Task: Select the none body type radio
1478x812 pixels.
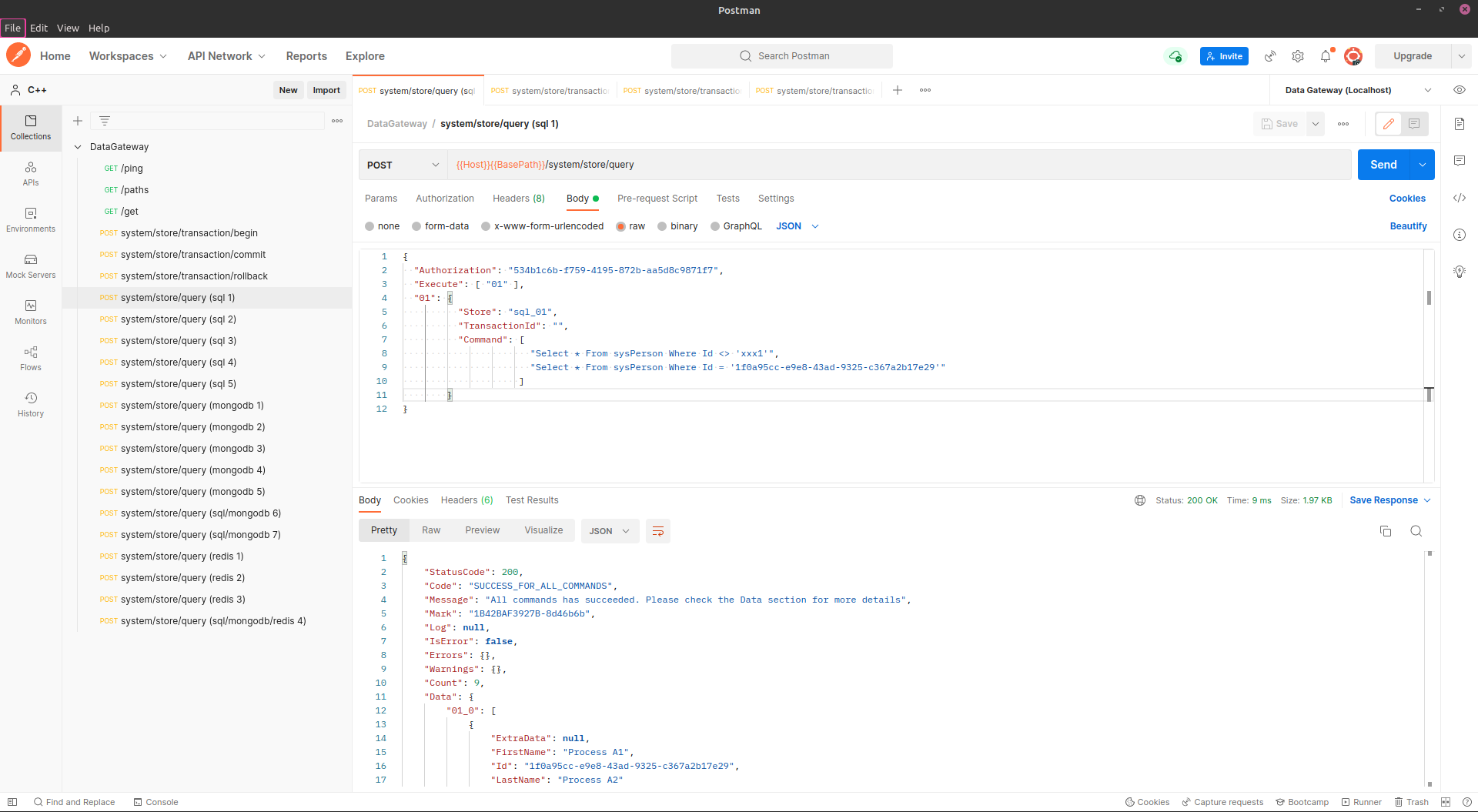Action: coord(369,226)
